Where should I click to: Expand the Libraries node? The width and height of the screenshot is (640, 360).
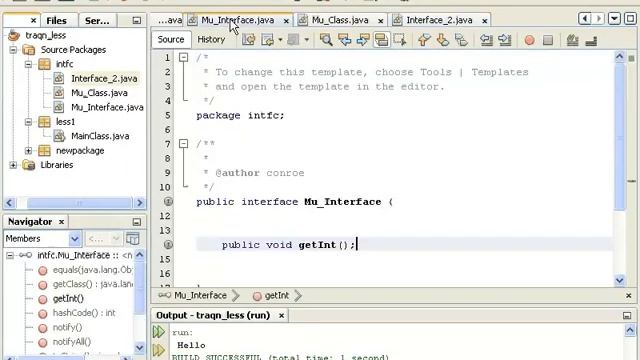click(x=13, y=165)
